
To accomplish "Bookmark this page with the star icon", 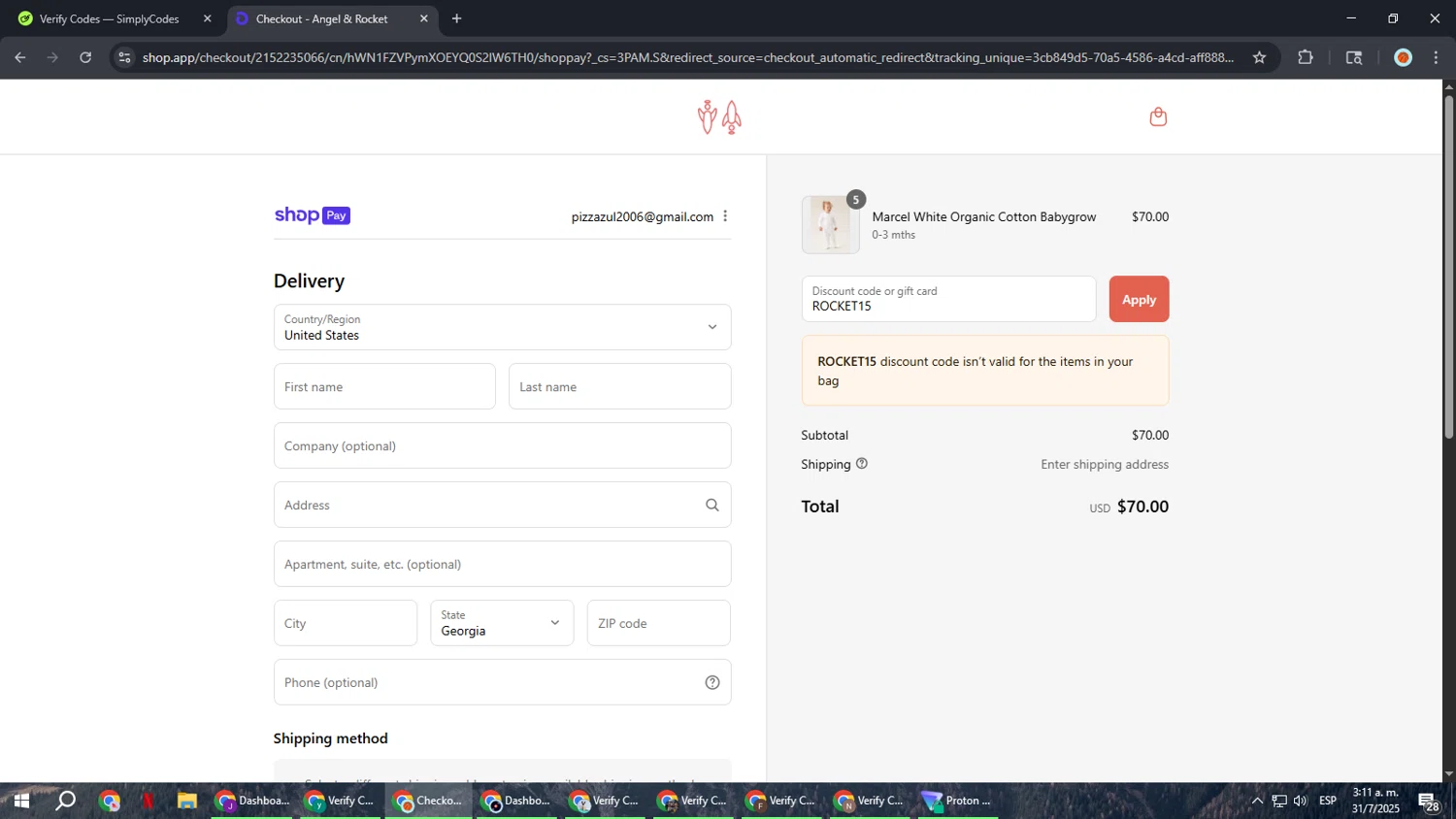I will pyautogui.click(x=1259, y=57).
